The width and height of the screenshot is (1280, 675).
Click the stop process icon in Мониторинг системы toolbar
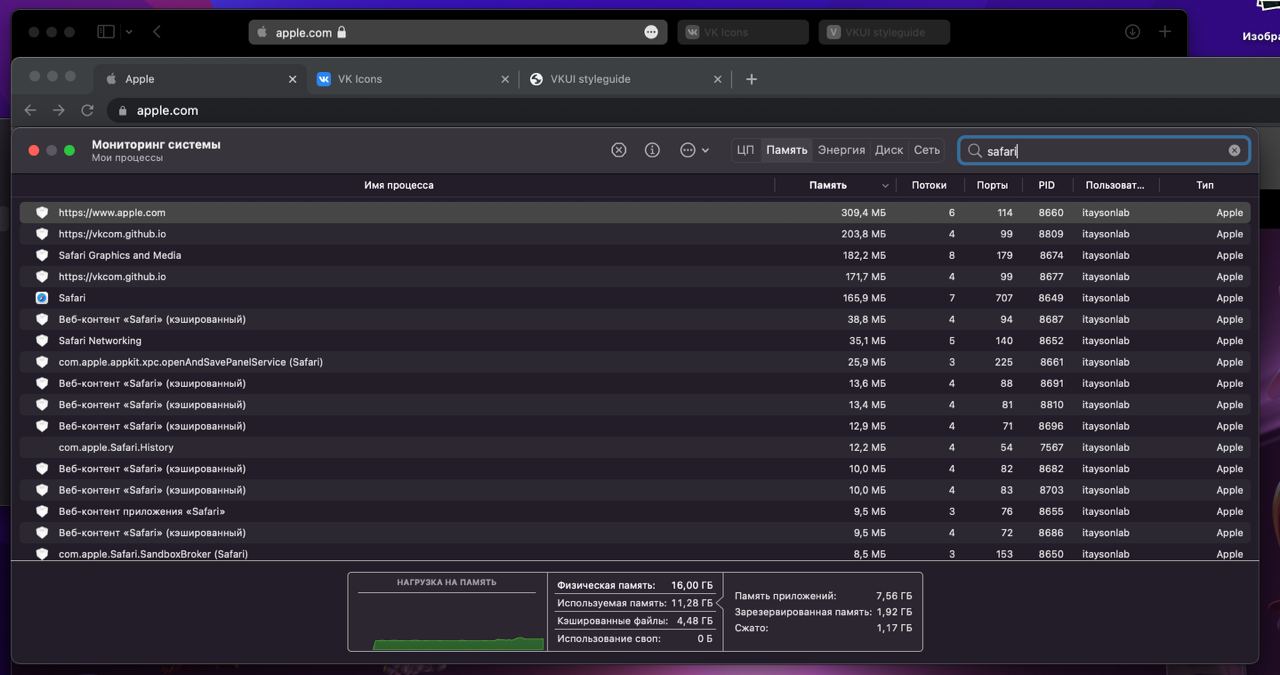(619, 150)
